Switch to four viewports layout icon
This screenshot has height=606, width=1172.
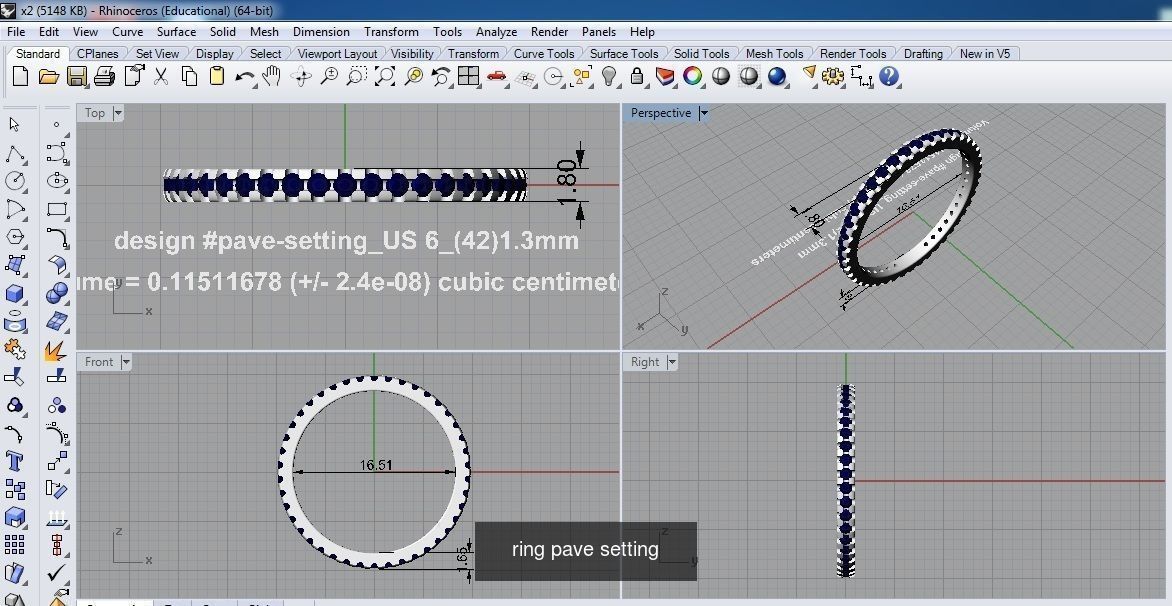(469, 76)
